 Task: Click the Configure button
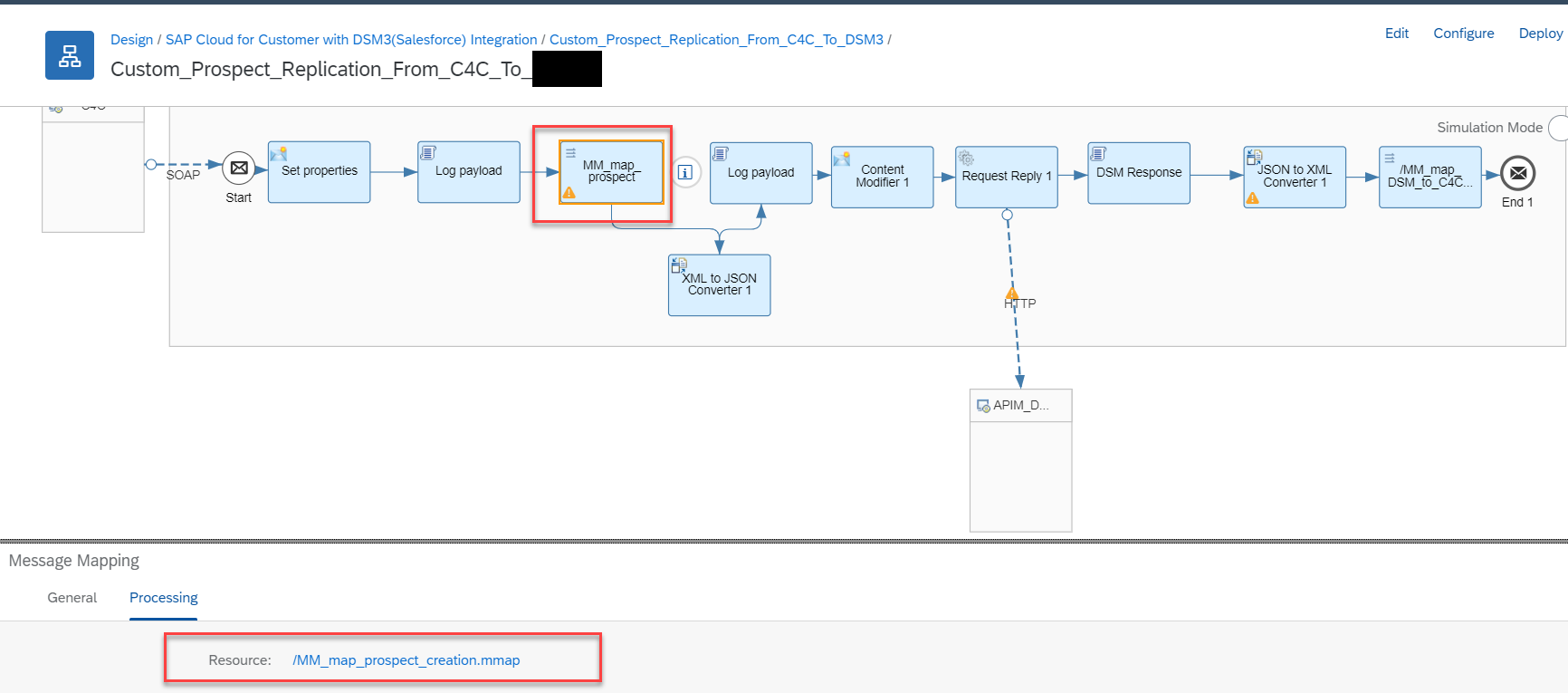(1463, 34)
